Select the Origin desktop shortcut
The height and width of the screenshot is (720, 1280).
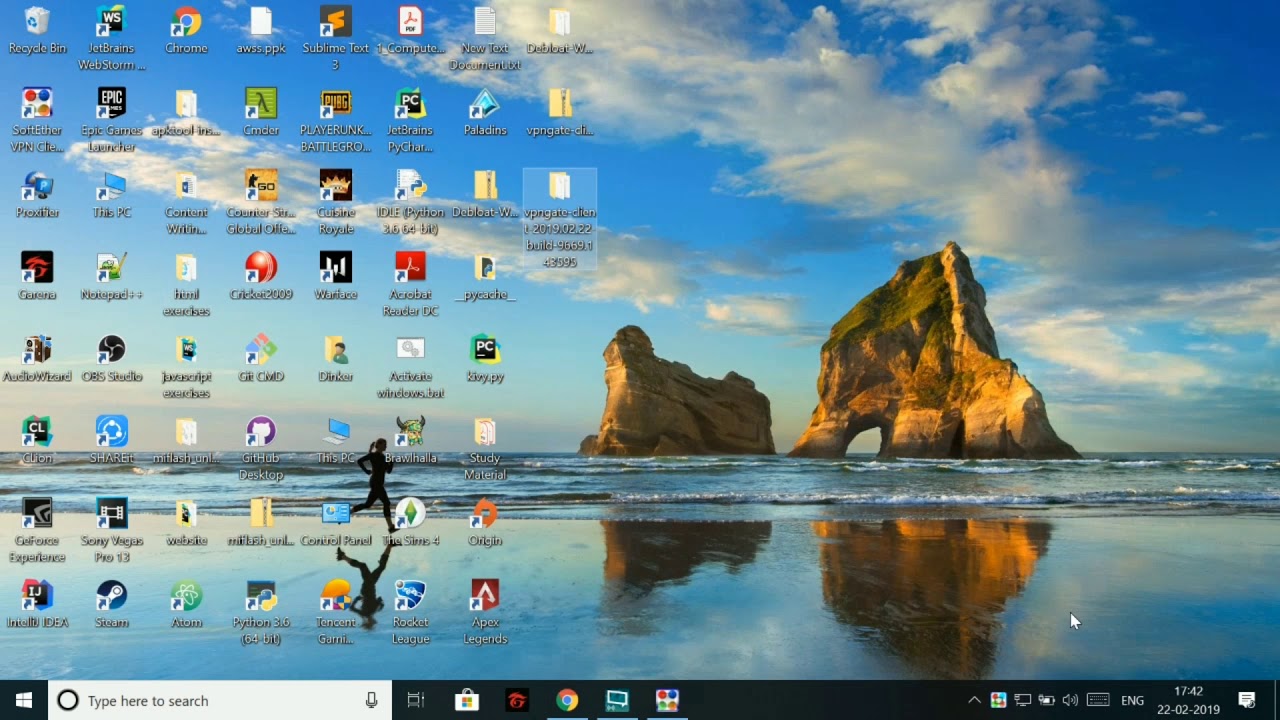(x=485, y=522)
